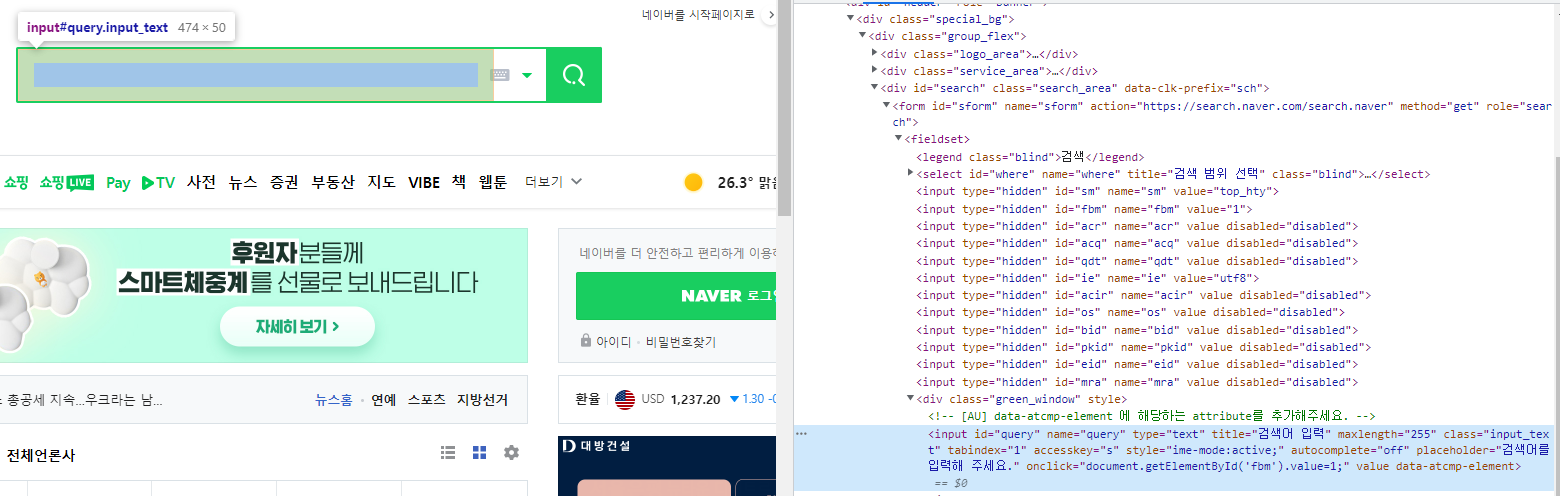Click the US flag currency icon

[625, 399]
